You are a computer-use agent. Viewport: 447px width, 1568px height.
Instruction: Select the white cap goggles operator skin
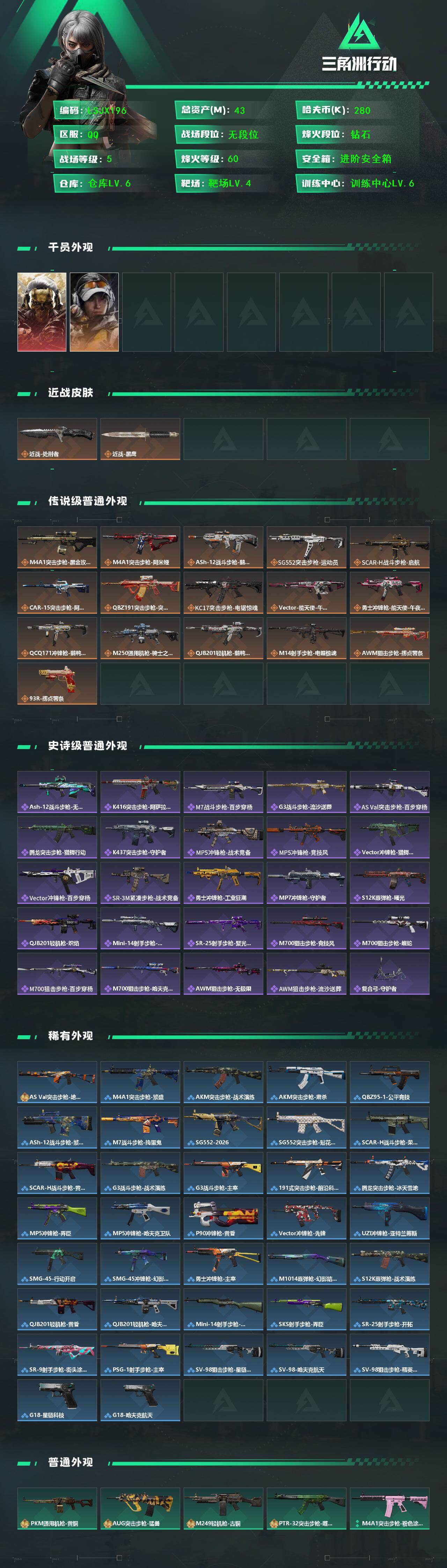click(94, 312)
